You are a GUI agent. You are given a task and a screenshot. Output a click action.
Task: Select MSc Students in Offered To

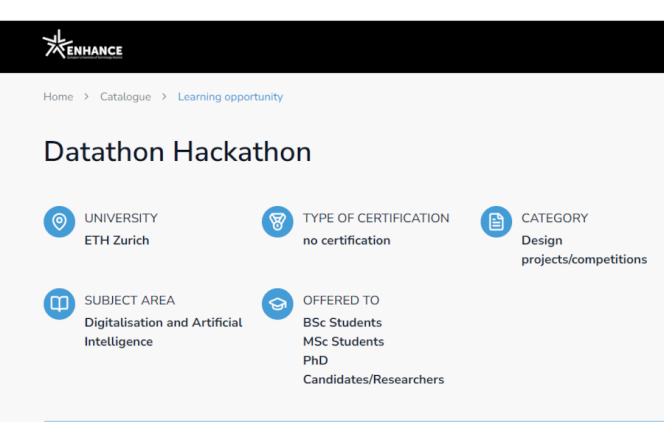(x=343, y=342)
